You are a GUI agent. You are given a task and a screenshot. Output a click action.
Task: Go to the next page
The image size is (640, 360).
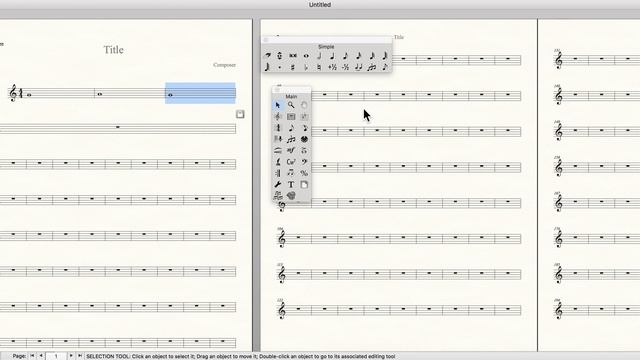point(71,356)
